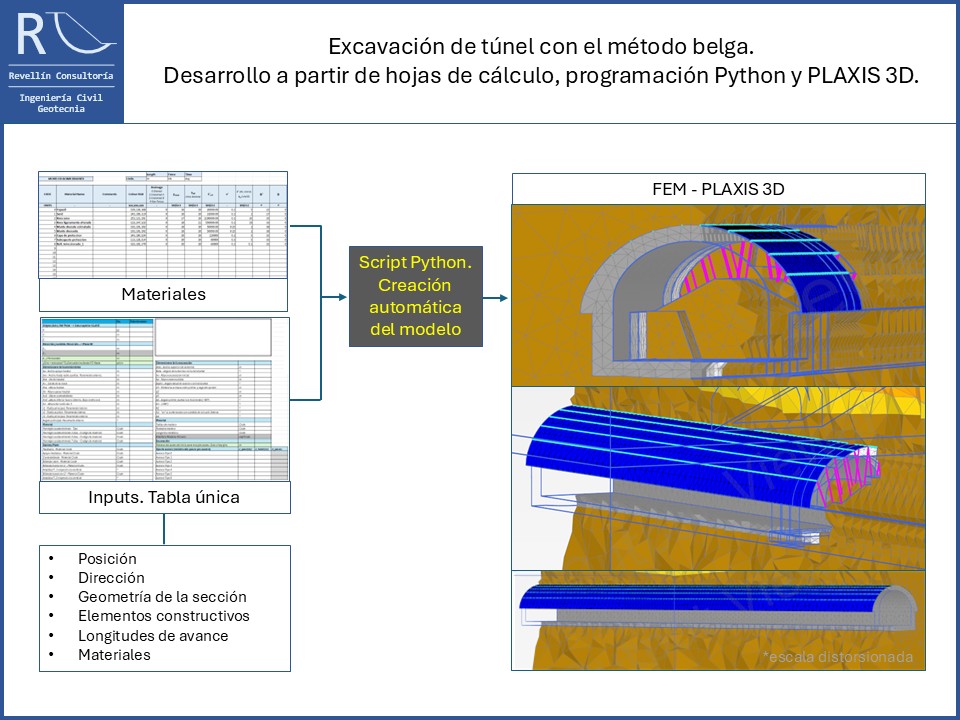This screenshot has height=720, width=960.
Task: Select the Elementos constructivos bullet item
Action: pyautogui.click(x=163, y=616)
